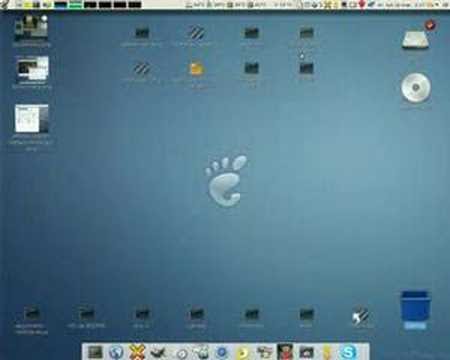Click the red tray icon in the top panel
450x360 pixels.
[362, 5]
